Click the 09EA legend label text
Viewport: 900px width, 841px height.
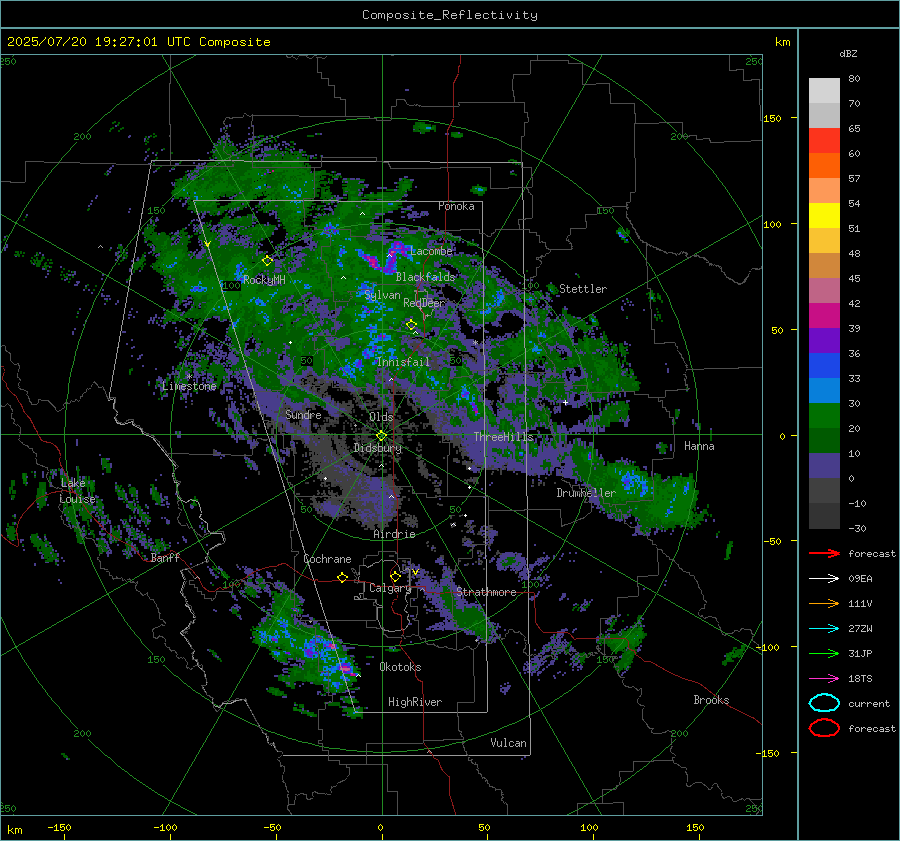click(x=860, y=579)
